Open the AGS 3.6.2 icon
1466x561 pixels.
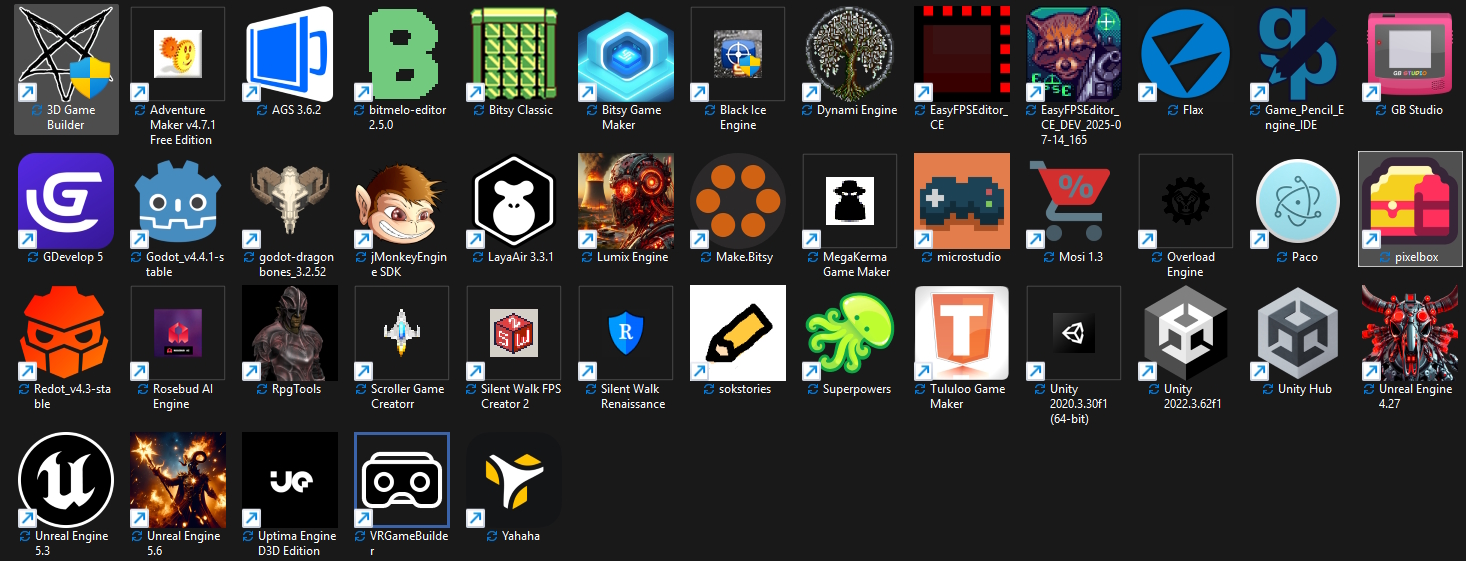[290, 54]
